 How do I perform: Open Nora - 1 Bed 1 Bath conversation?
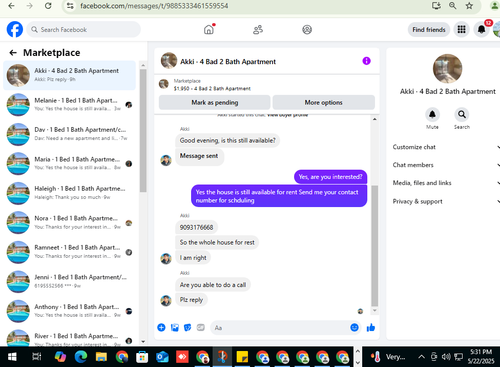tap(70, 222)
